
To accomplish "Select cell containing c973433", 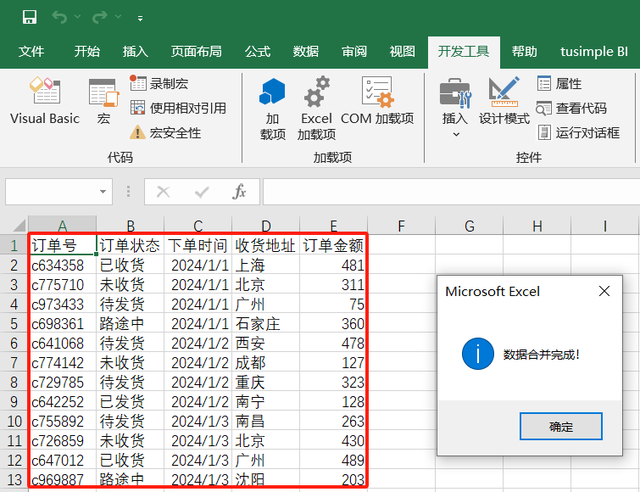I will coord(62,304).
